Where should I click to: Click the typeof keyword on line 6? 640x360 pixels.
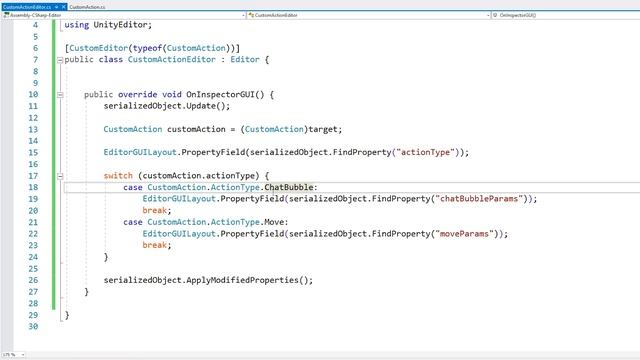tap(147, 48)
